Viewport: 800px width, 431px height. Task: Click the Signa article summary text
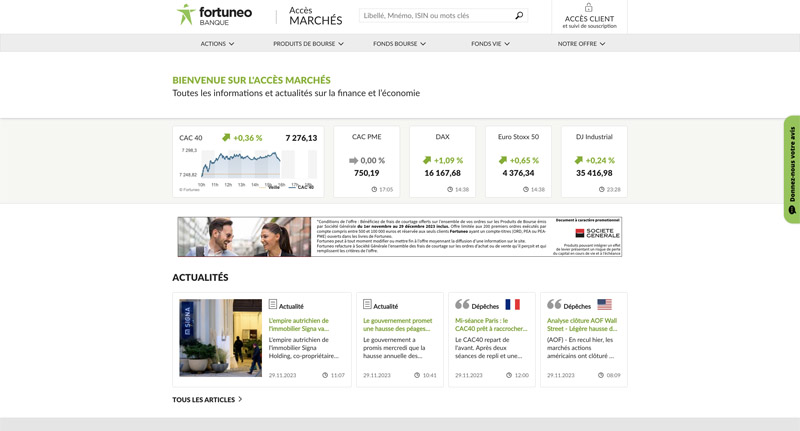click(x=303, y=348)
